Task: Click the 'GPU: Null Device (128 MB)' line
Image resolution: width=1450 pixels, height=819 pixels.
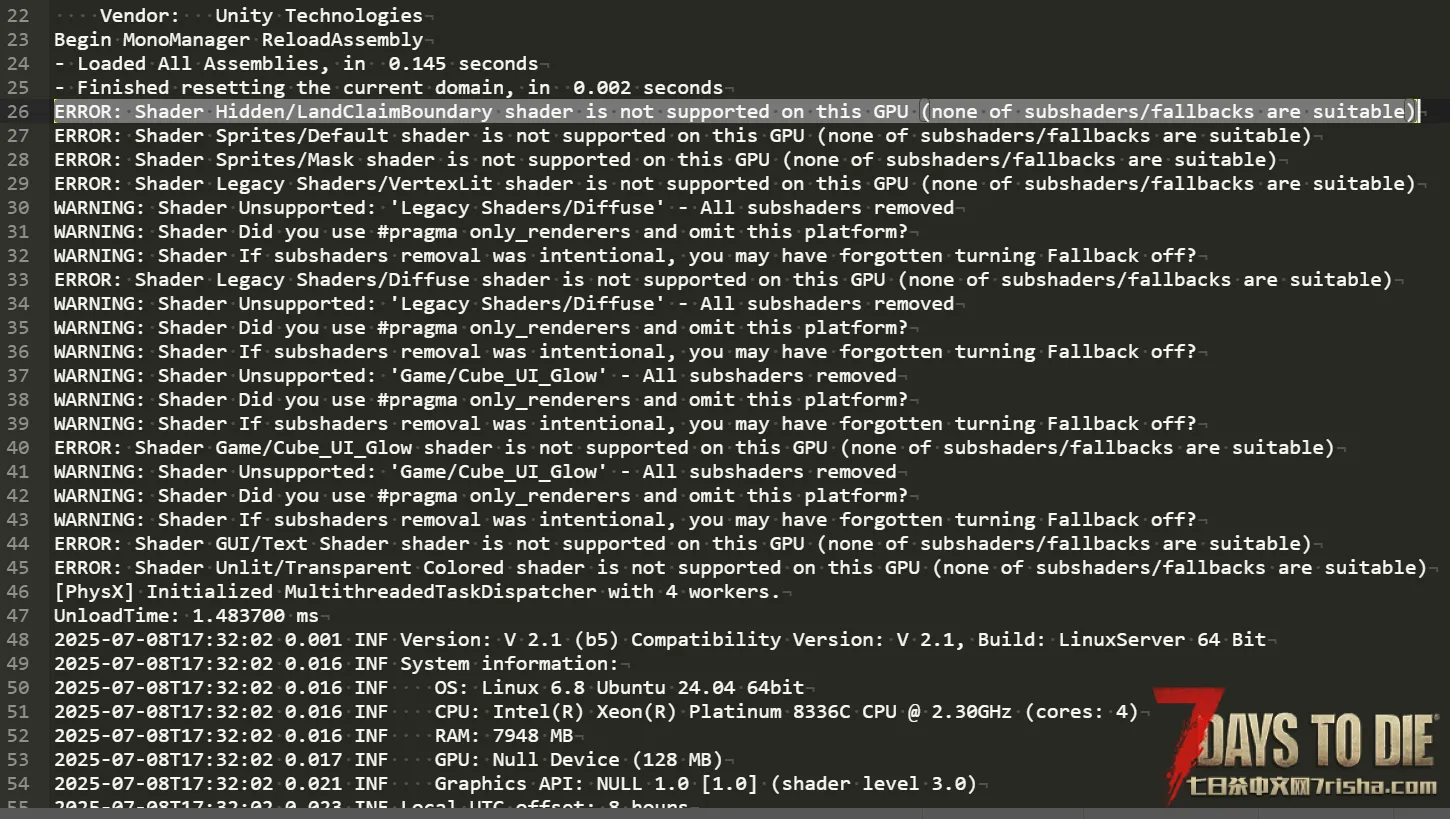Action: [x=388, y=759]
